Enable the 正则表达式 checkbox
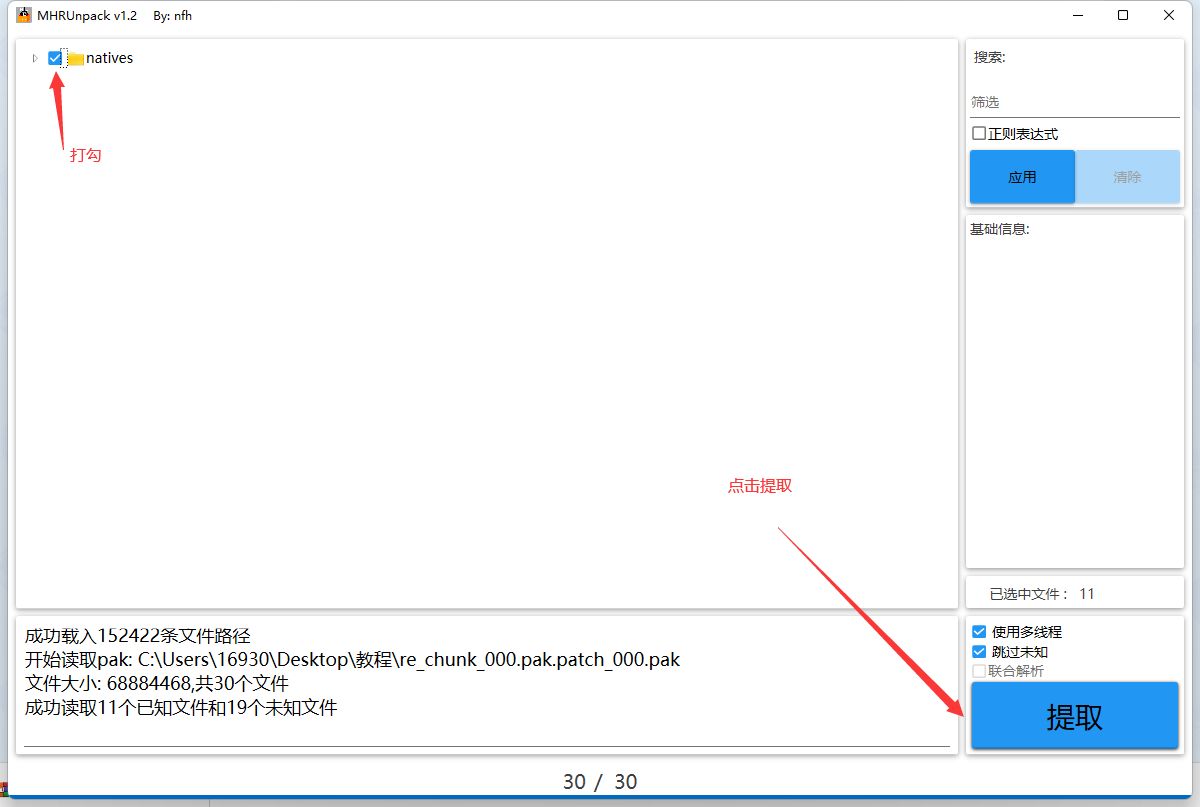The height and width of the screenshot is (807, 1200). (x=979, y=134)
